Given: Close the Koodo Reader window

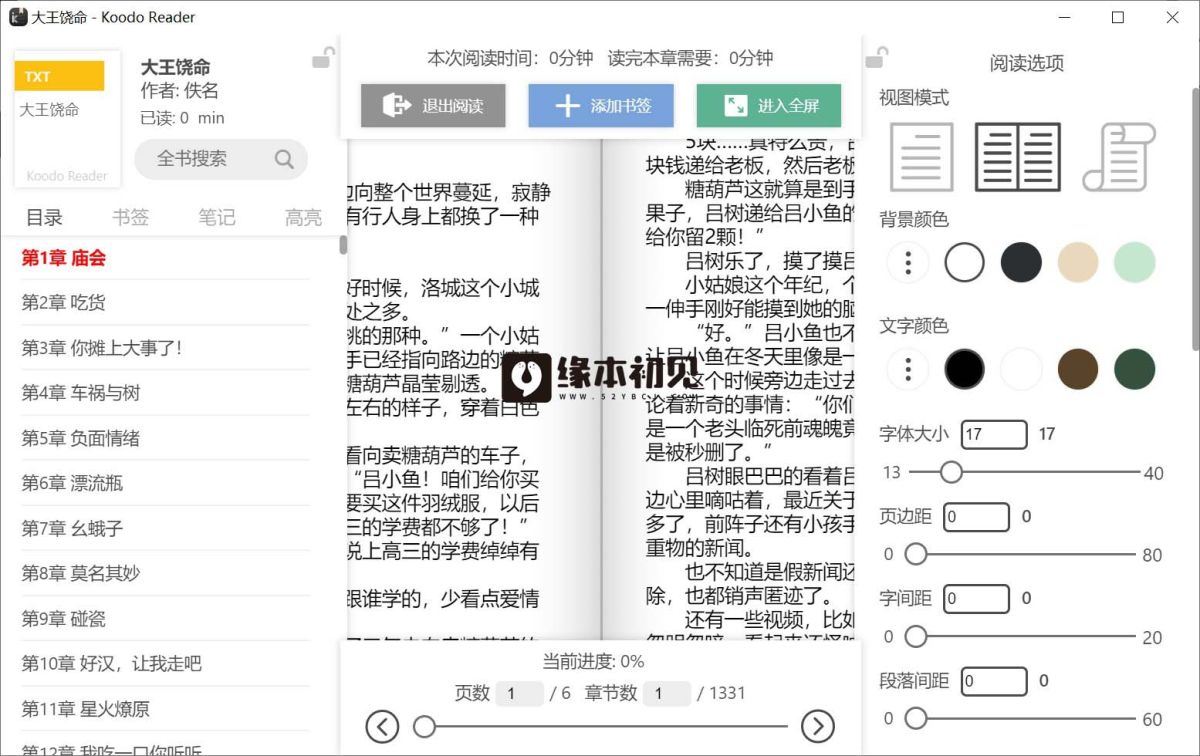Looking at the screenshot, I should 1173,17.
